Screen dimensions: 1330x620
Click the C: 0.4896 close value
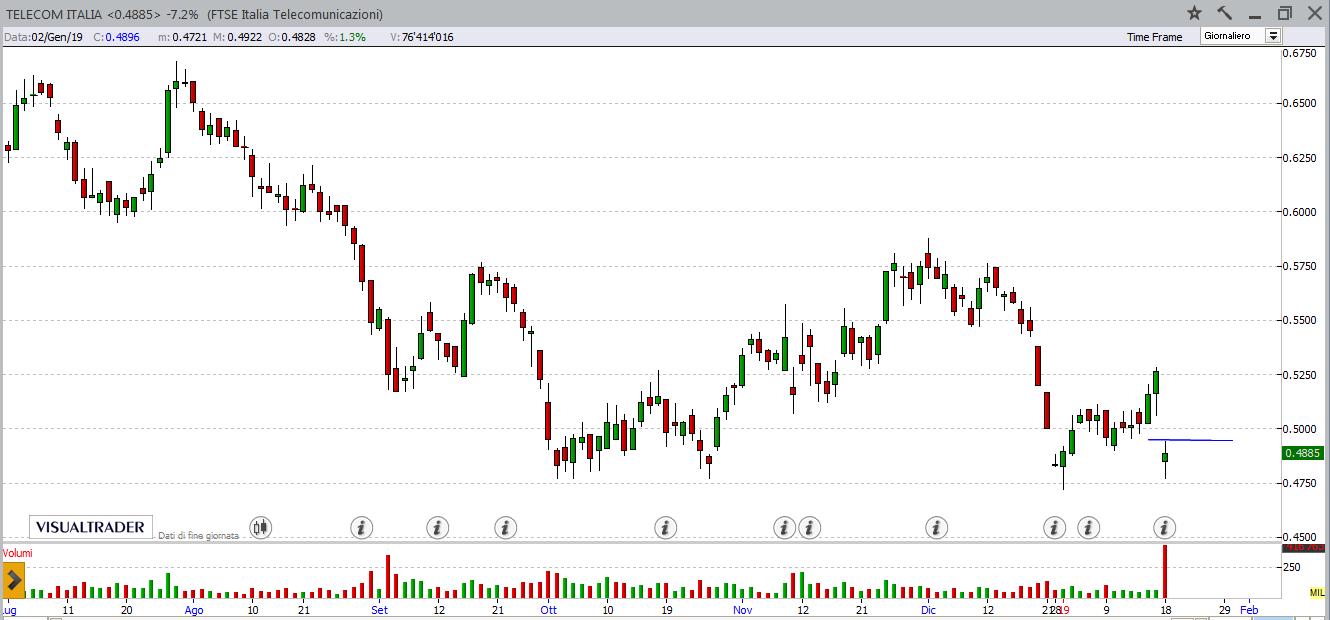(x=117, y=37)
